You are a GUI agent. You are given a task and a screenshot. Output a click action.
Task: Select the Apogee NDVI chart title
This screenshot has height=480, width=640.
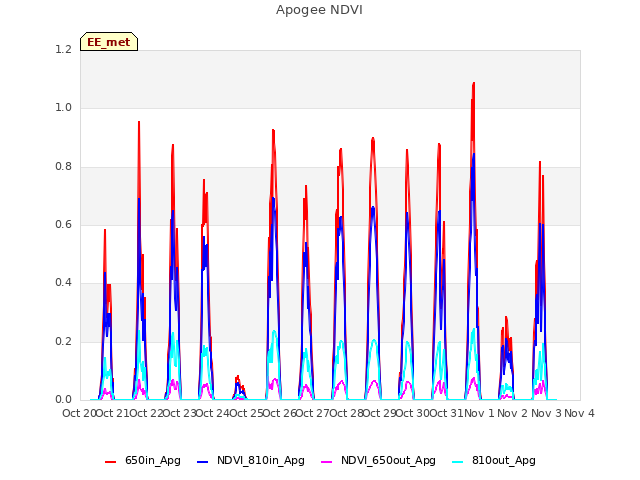(x=319, y=9)
